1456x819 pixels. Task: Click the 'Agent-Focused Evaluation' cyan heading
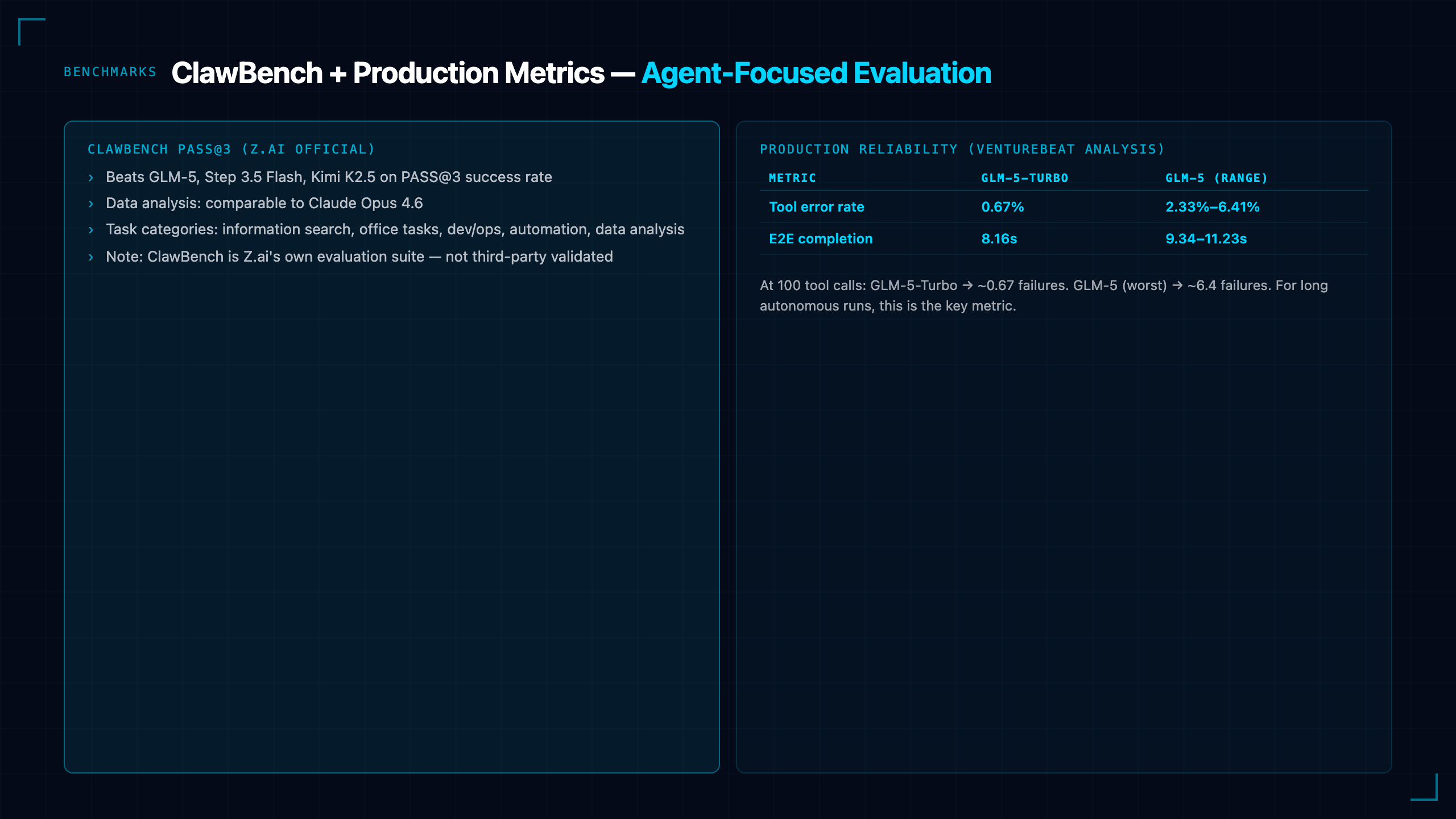[x=816, y=73]
